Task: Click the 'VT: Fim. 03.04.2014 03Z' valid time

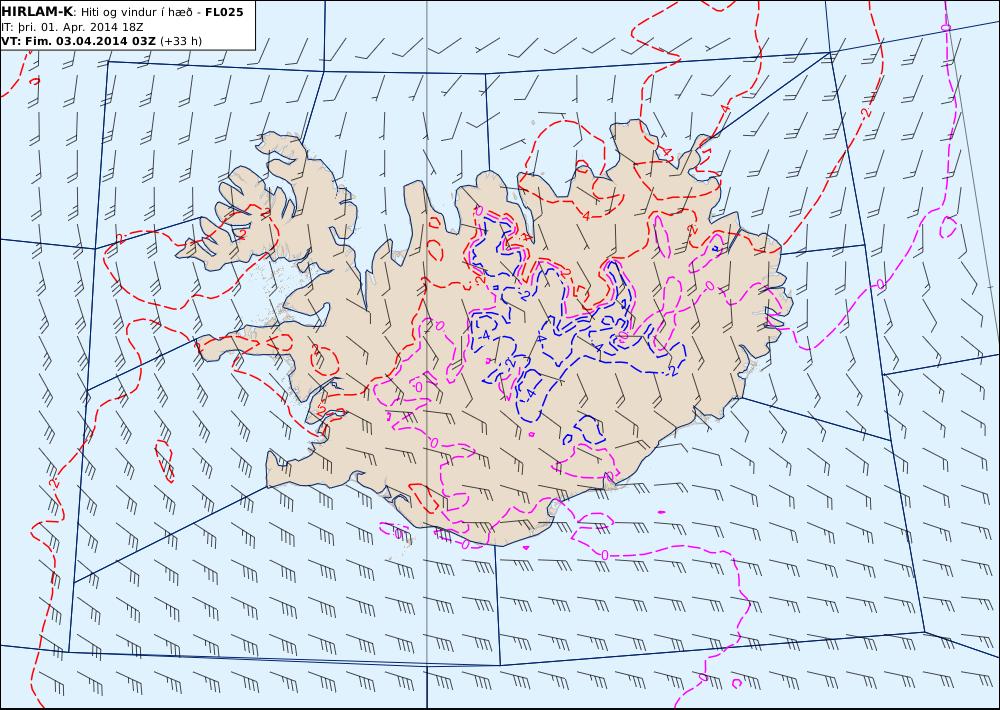Action: [78, 41]
